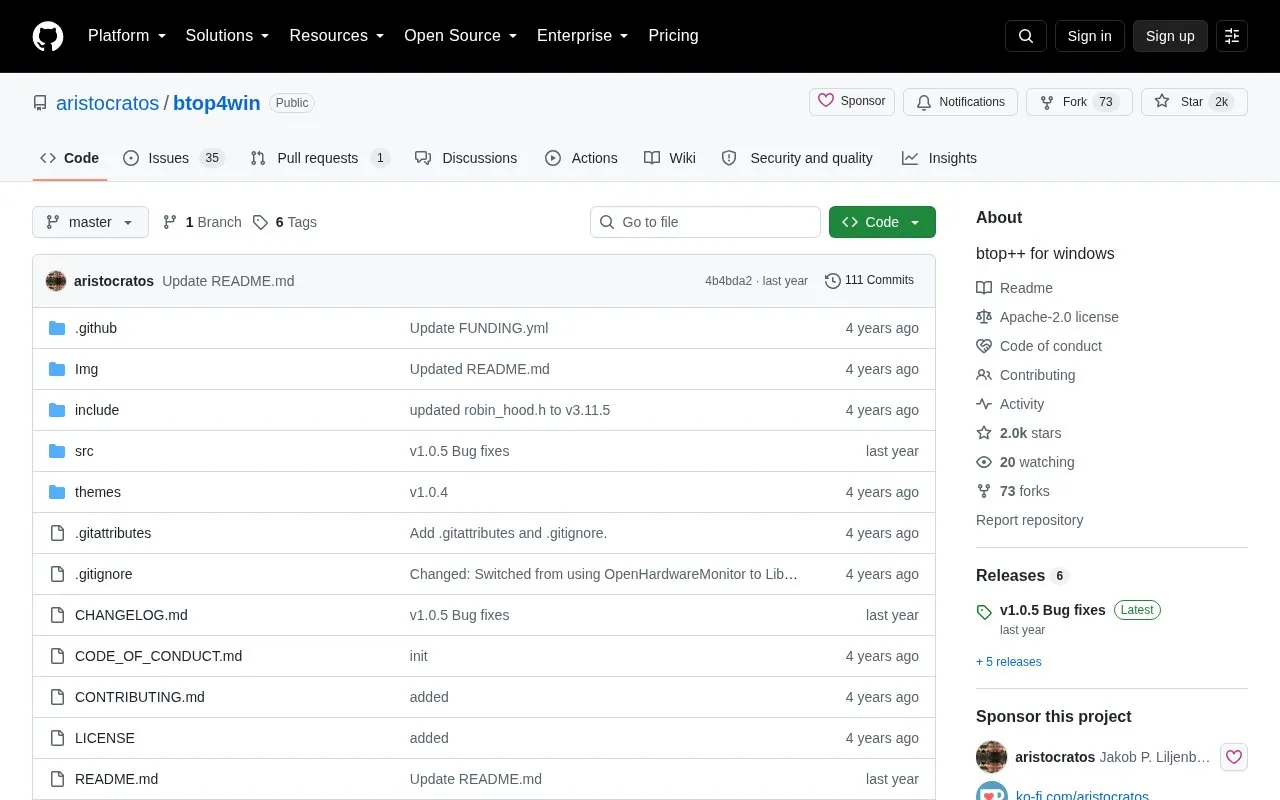The height and width of the screenshot is (800, 1280).
Task: Click the Sign up button
Action: point(1170,36)
